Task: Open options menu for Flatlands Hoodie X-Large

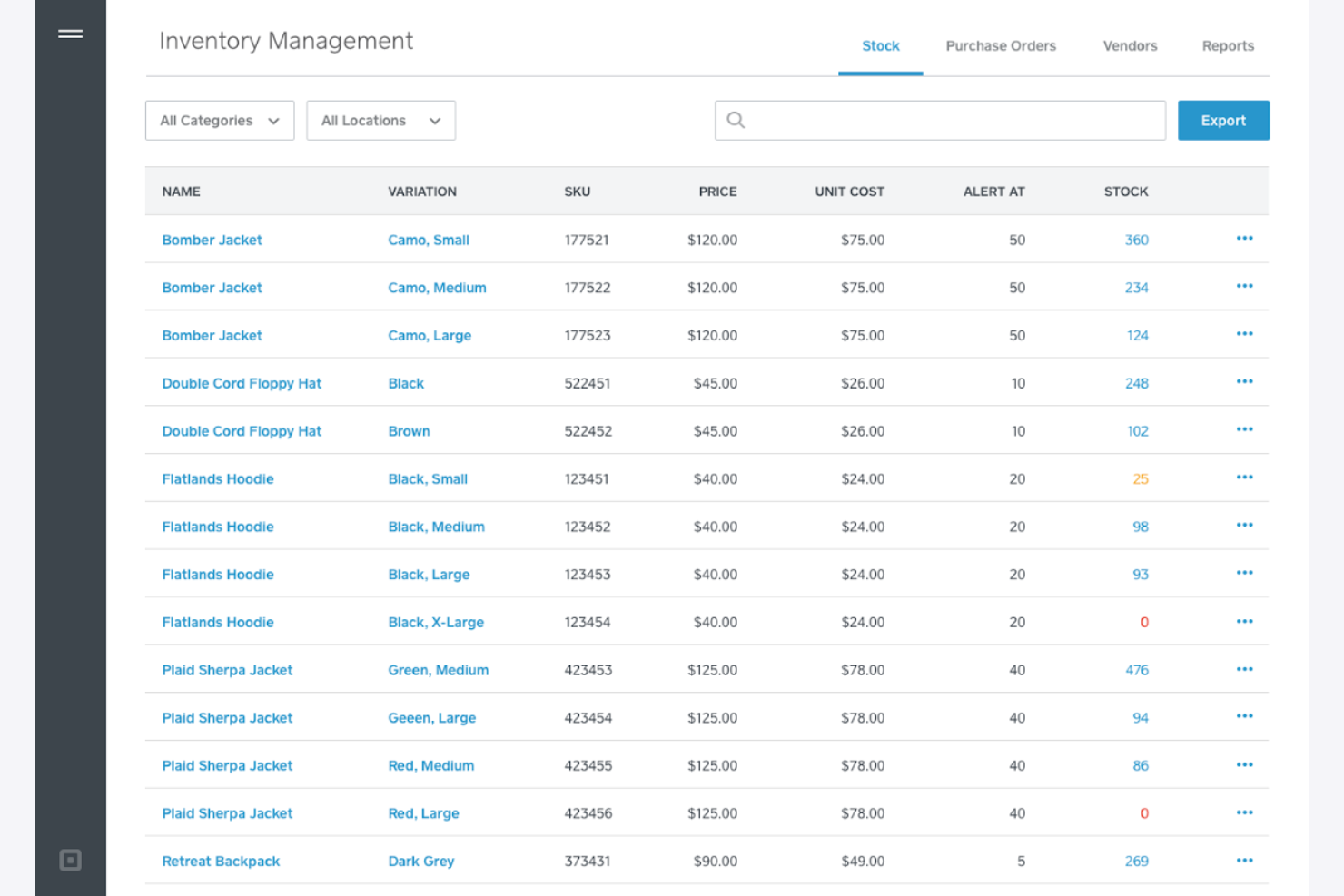Action: coord(1244,620)
